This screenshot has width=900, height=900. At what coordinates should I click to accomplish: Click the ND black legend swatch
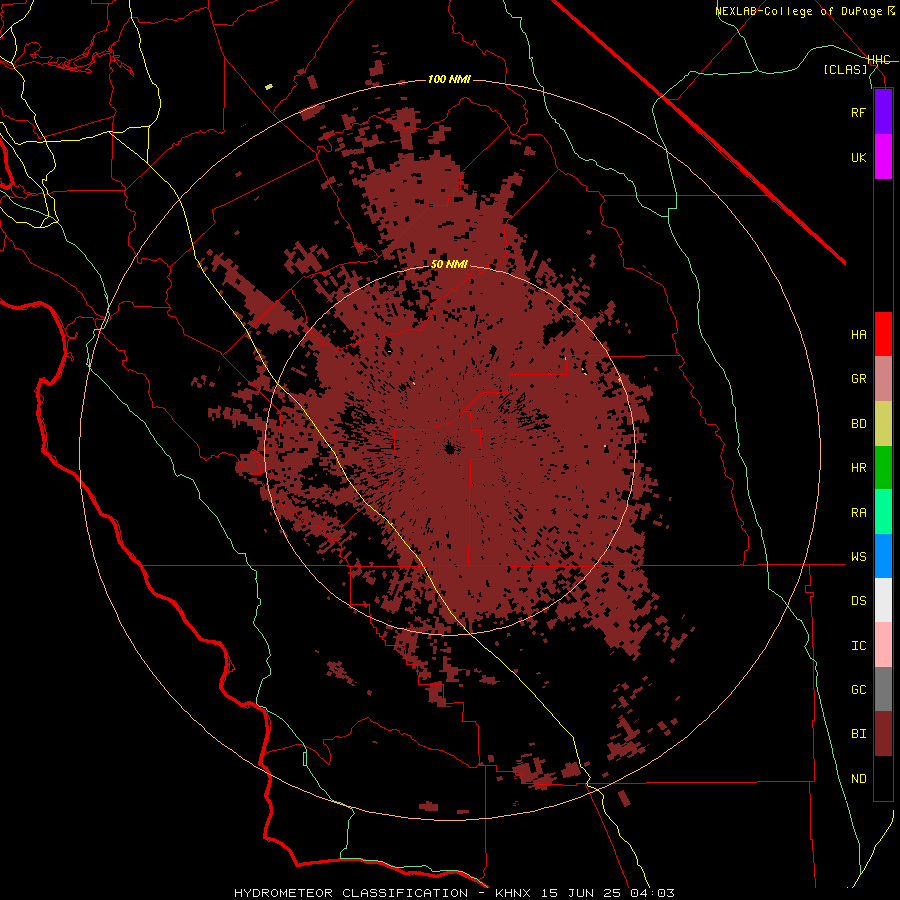883,778
